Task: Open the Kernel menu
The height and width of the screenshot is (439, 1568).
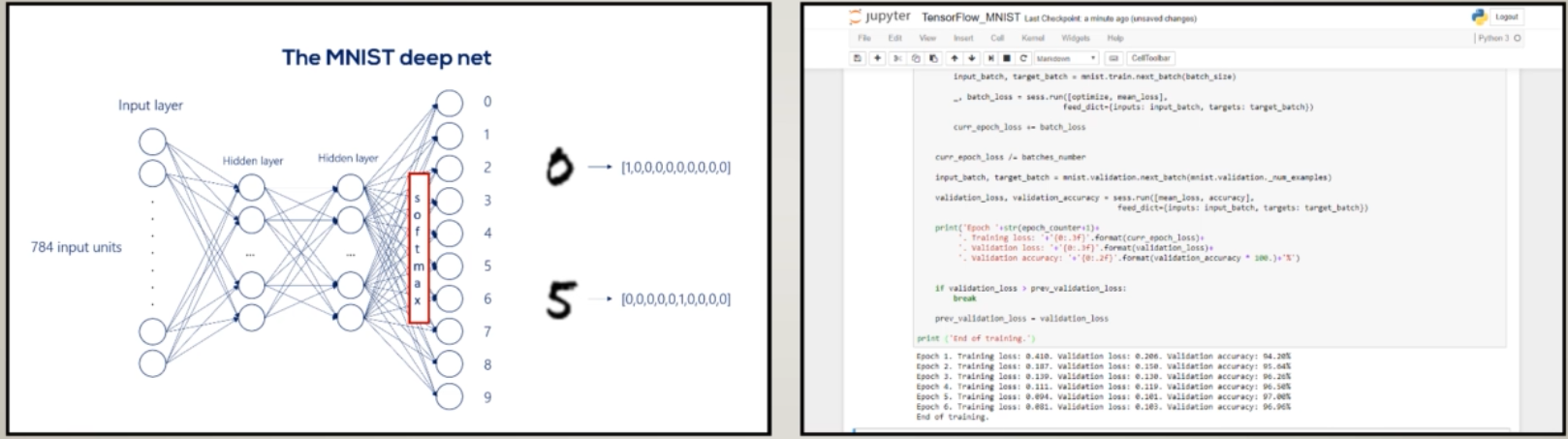Action: coord(1032,38)
